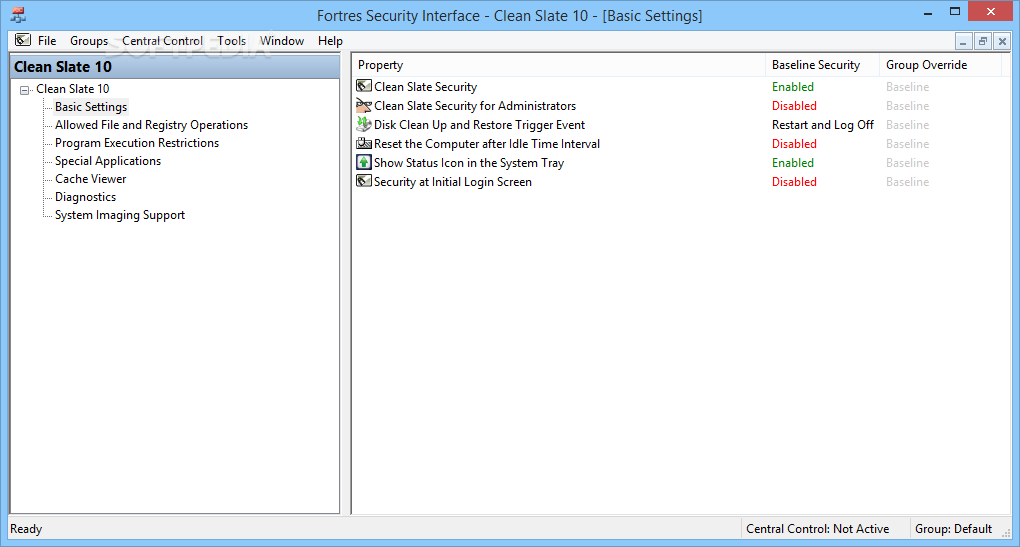Click the Show Status Icon green arrow icon
This screenshot has height=547, width=1020.
click(364, 162)
